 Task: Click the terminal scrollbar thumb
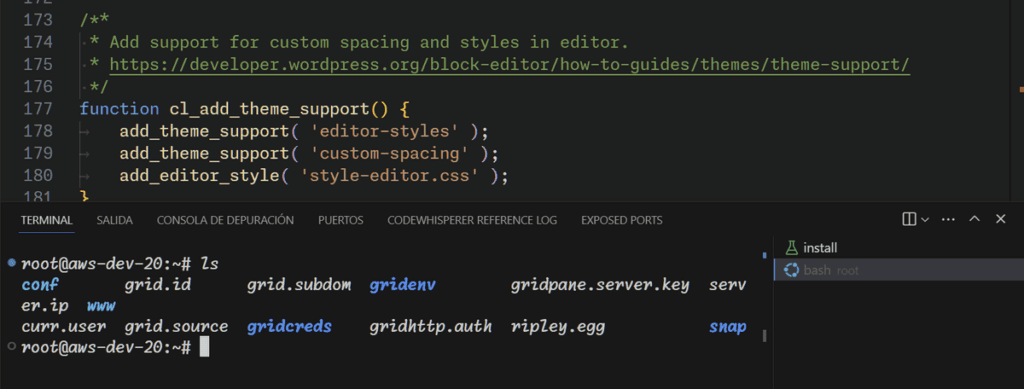click(x=764, y=335)
